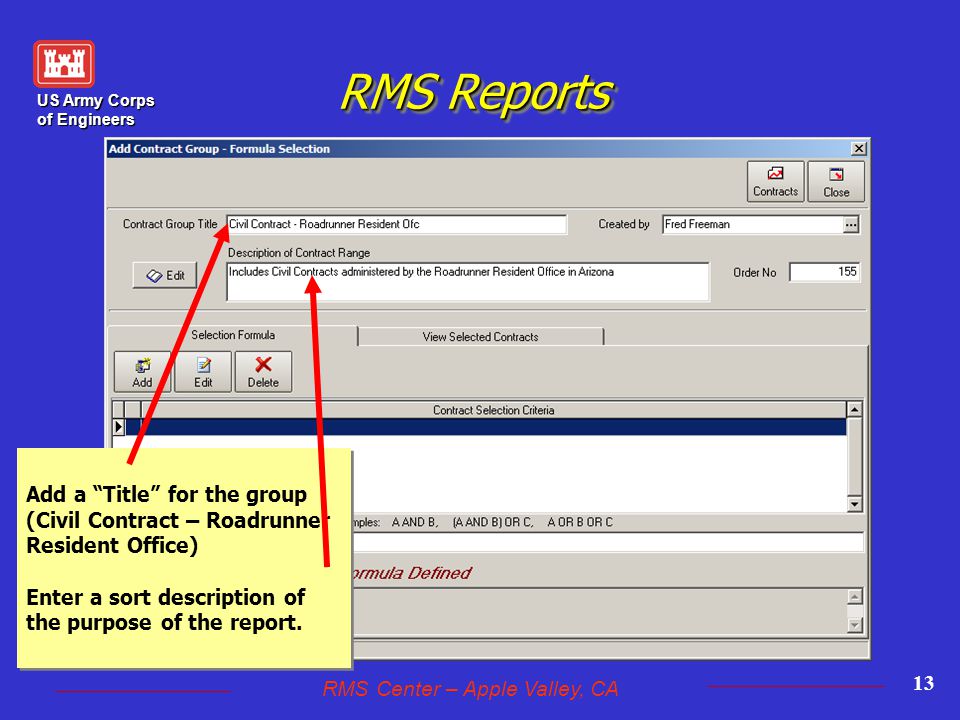Switch to the View Selected Contracts tab
The width and height of the screenshot is (960, 720).
click(481, 337)
